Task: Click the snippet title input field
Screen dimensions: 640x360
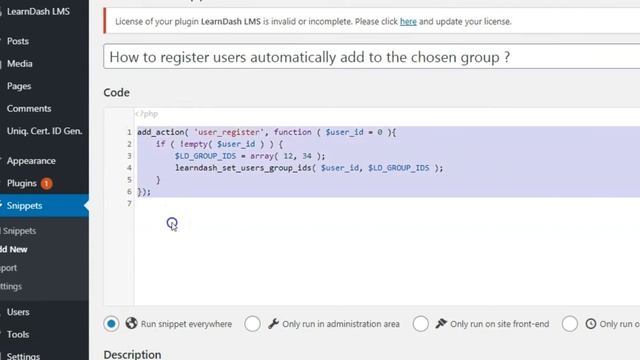Action: (371, 57)
